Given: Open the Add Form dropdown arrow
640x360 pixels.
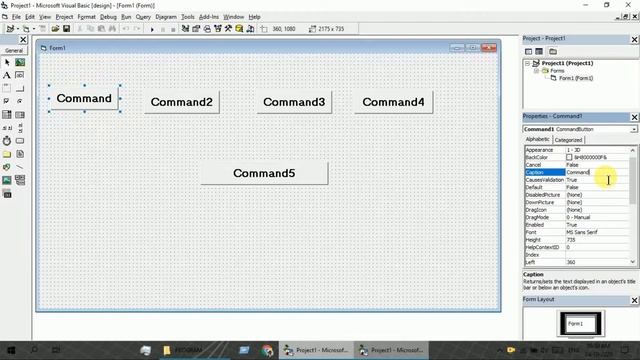Looking at the screenshot, I should coord(33,29).
